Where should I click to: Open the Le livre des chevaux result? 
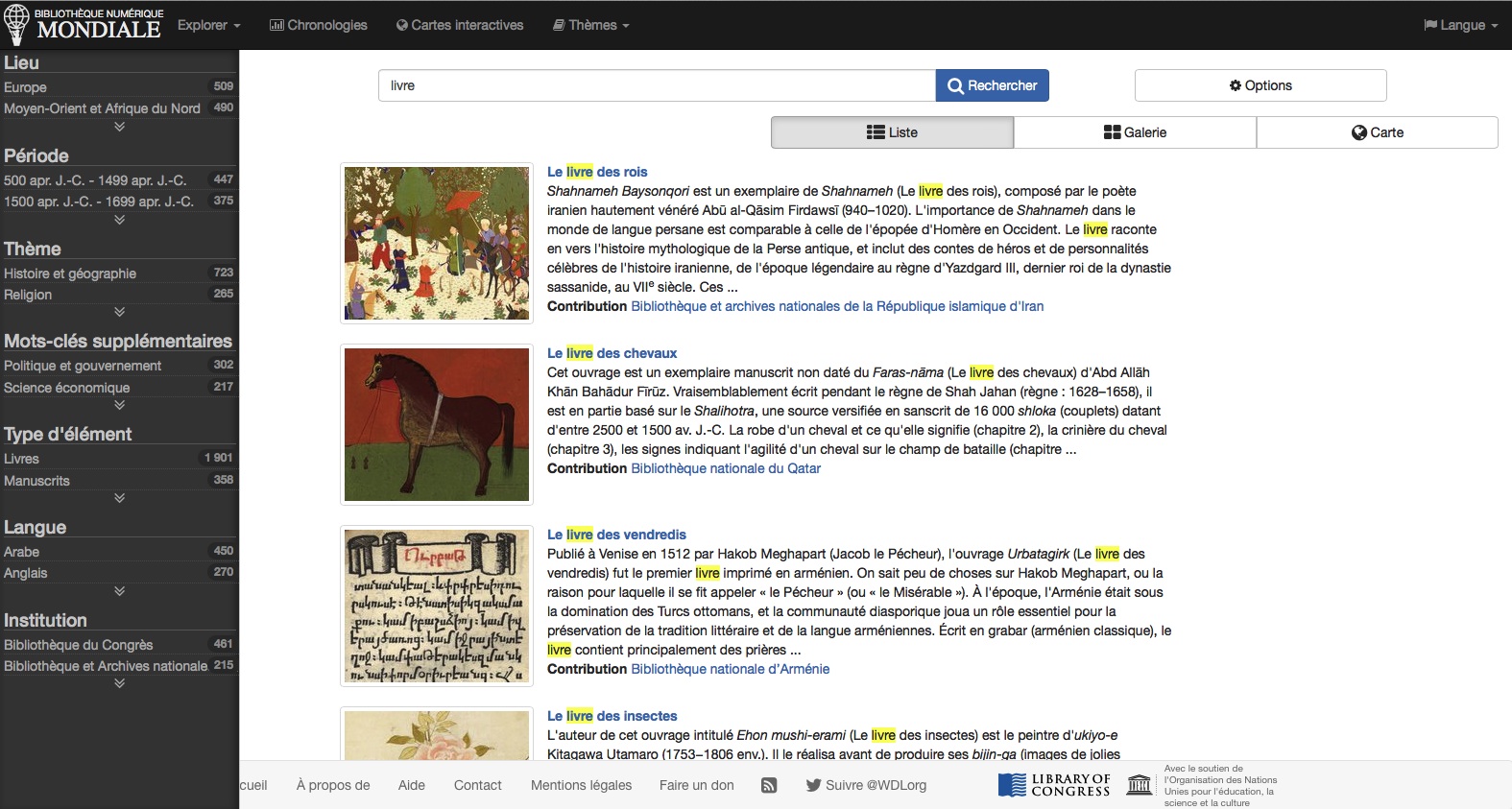click(x=612, y=353)
